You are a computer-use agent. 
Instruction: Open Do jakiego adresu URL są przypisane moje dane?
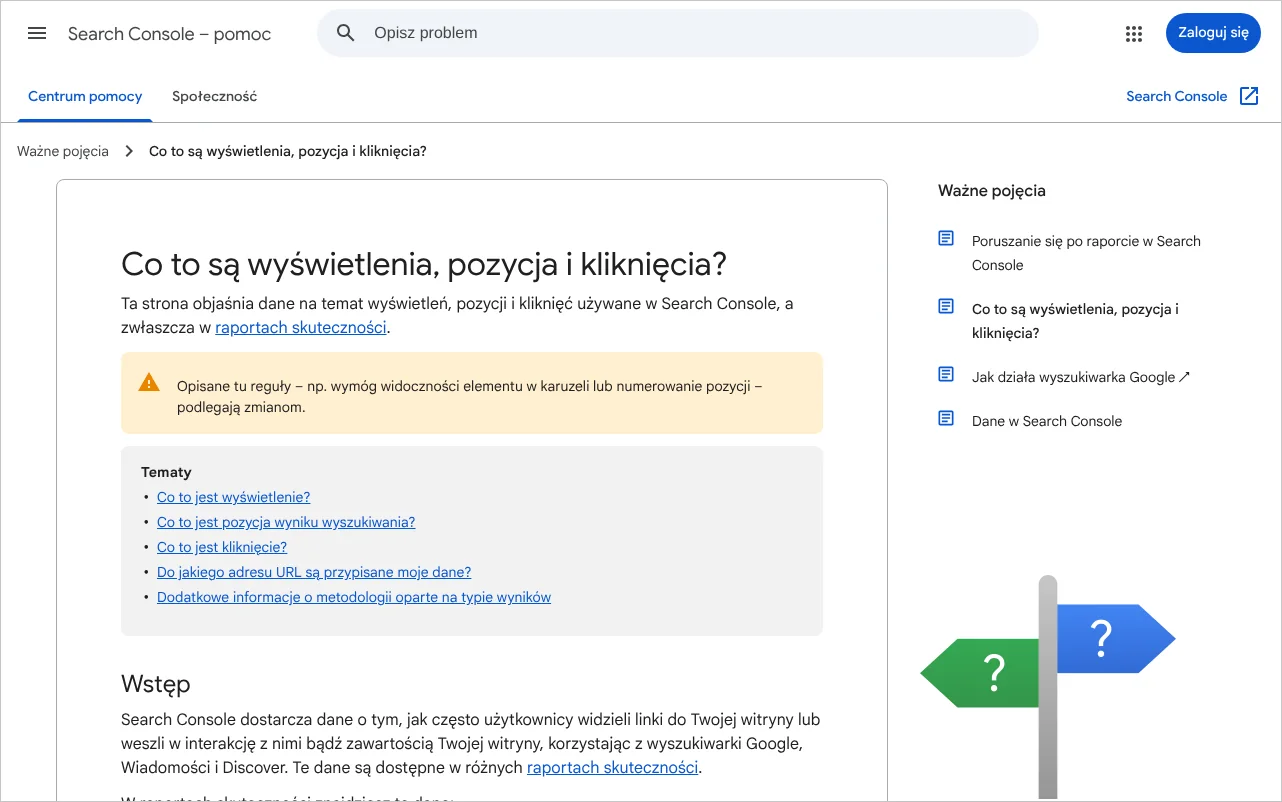point(314,572)
